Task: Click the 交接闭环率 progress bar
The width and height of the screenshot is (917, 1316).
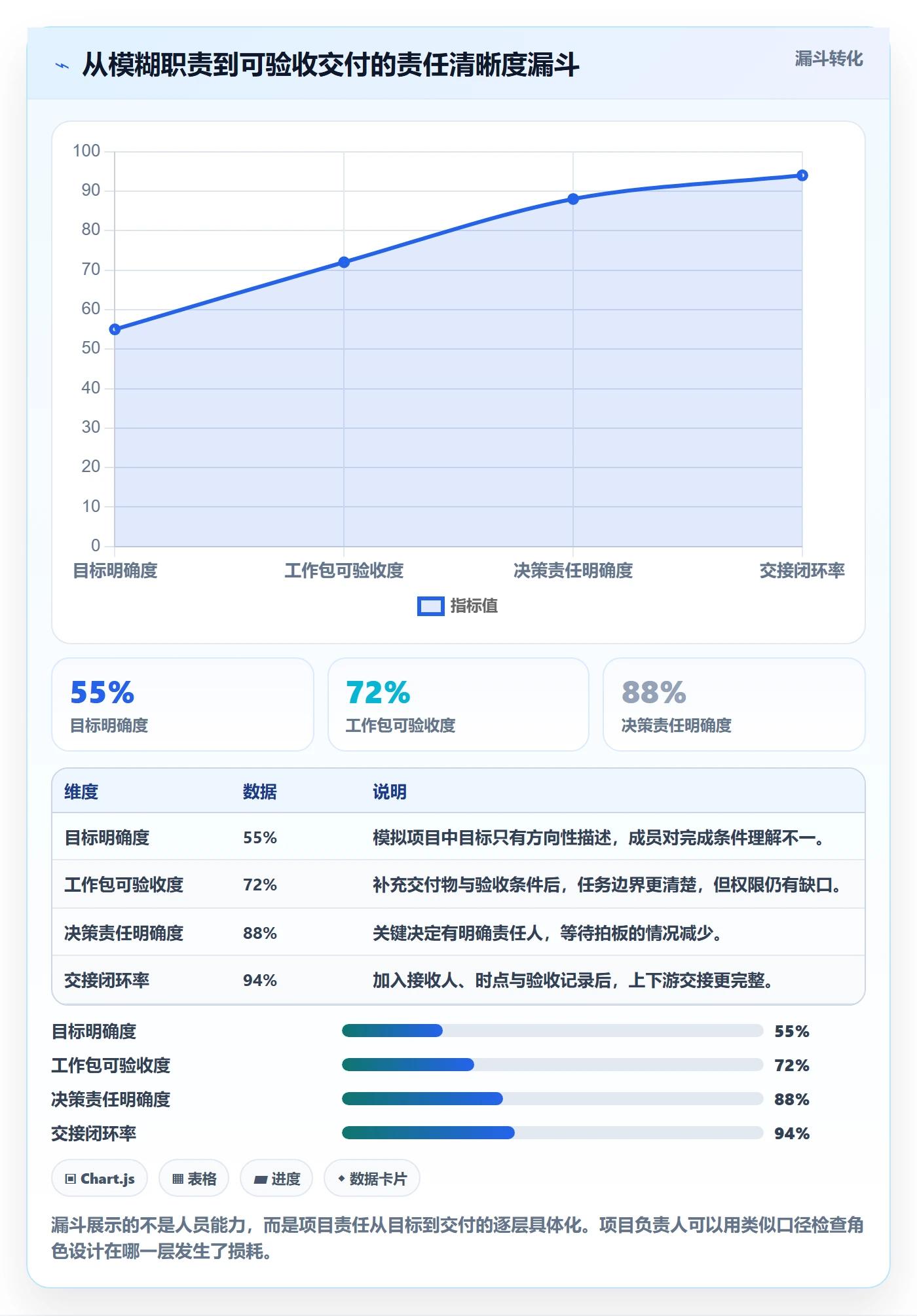Action: 552,1133
